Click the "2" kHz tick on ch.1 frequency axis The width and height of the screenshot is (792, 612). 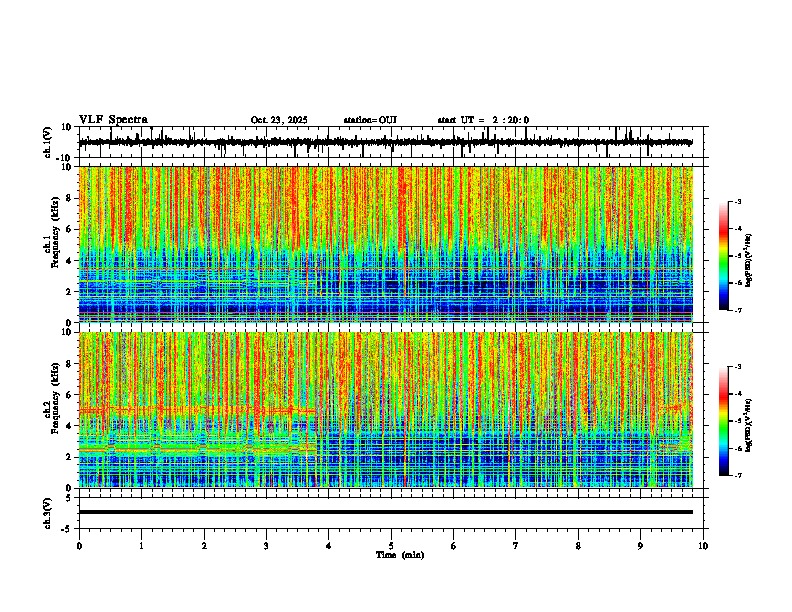coord(70,292)
